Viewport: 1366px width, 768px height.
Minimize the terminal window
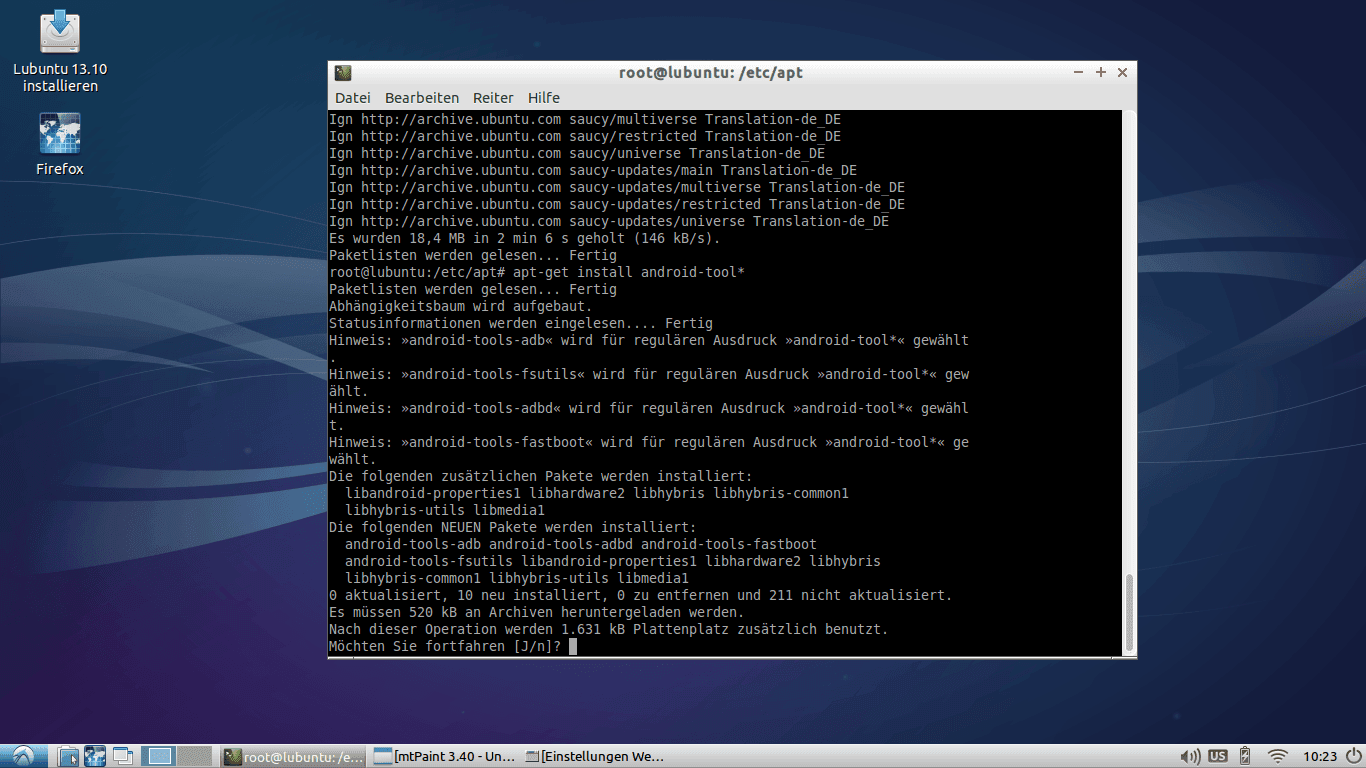coord(1078,73)
